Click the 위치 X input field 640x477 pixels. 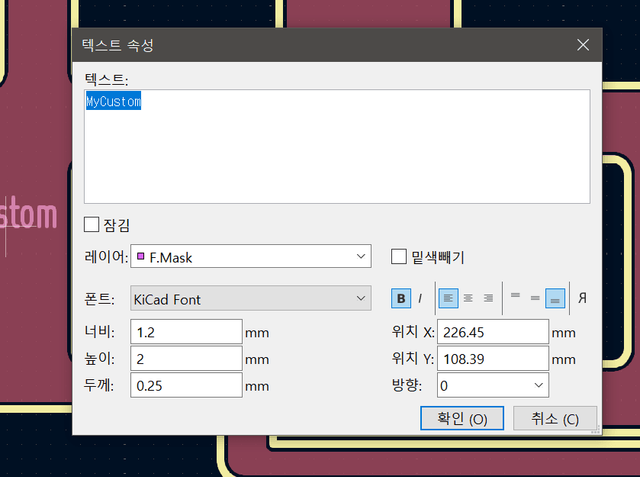[x=493, y=332]
